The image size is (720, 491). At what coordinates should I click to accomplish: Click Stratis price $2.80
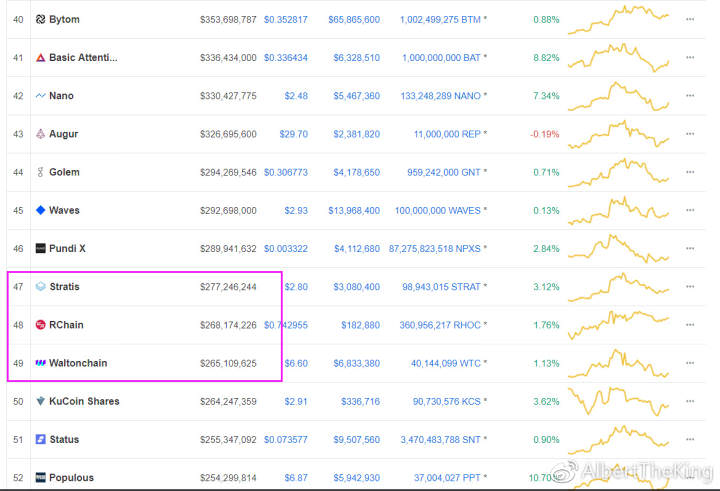pos(296,287)
